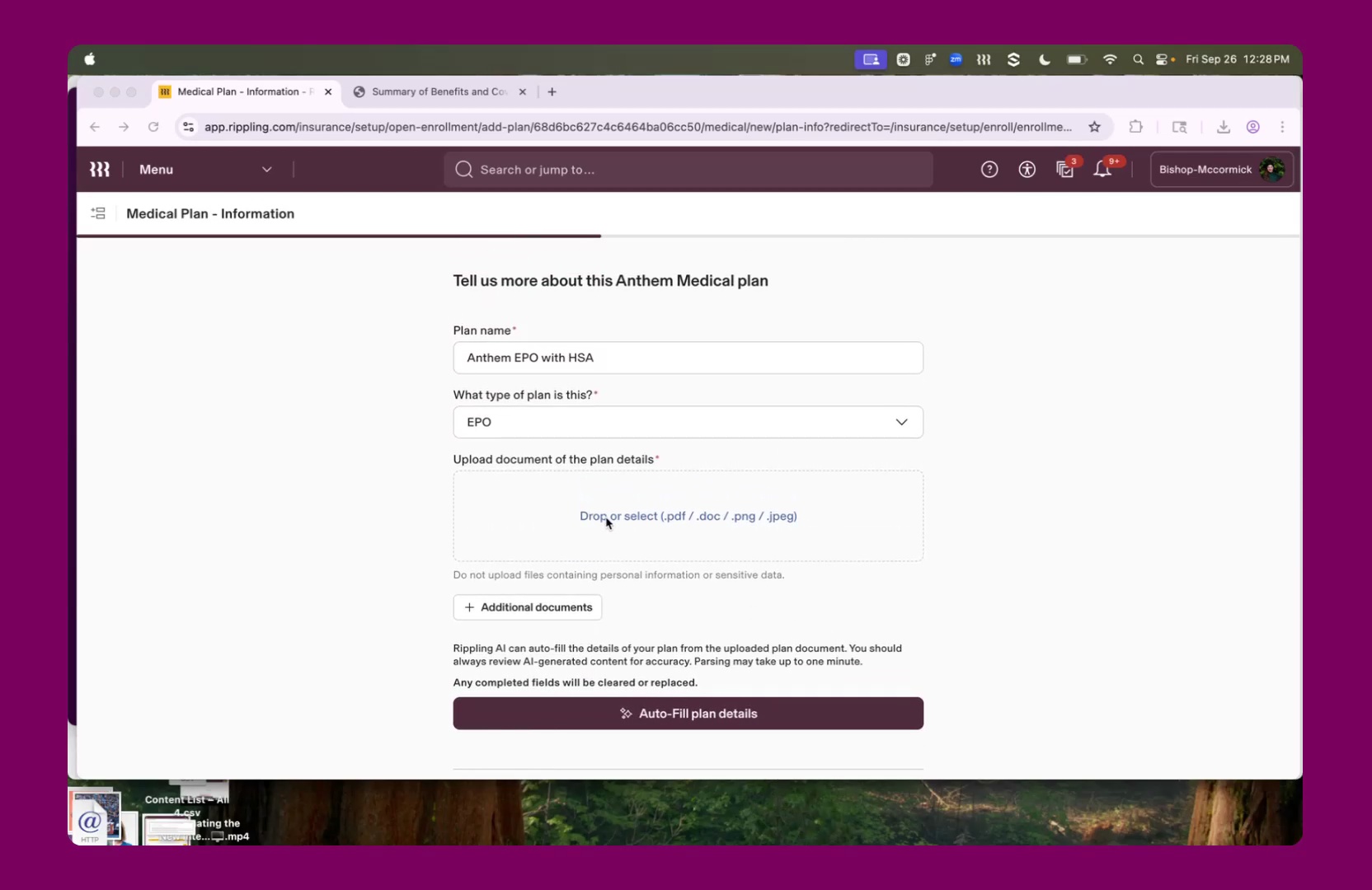Open tab search icon in Chrome toolbar

pyautogui.click(x=1180, y=127)
